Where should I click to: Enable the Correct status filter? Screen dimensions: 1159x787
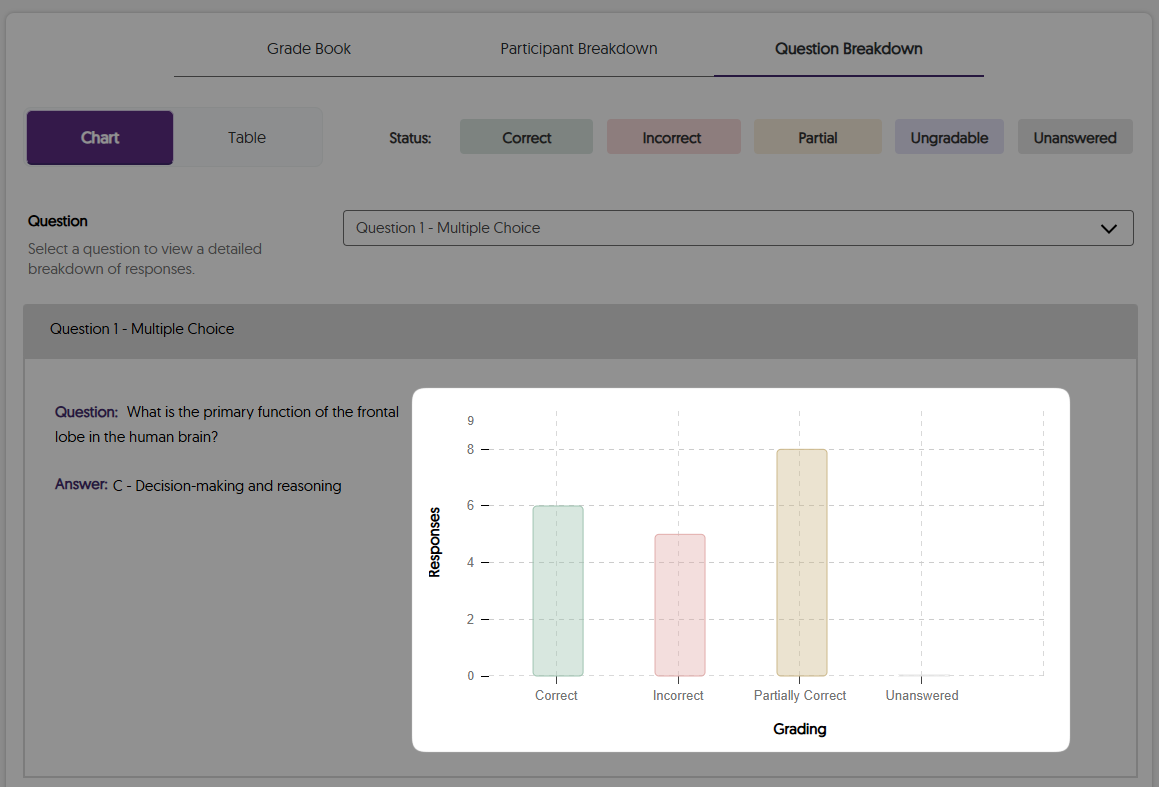pos(526,137)
